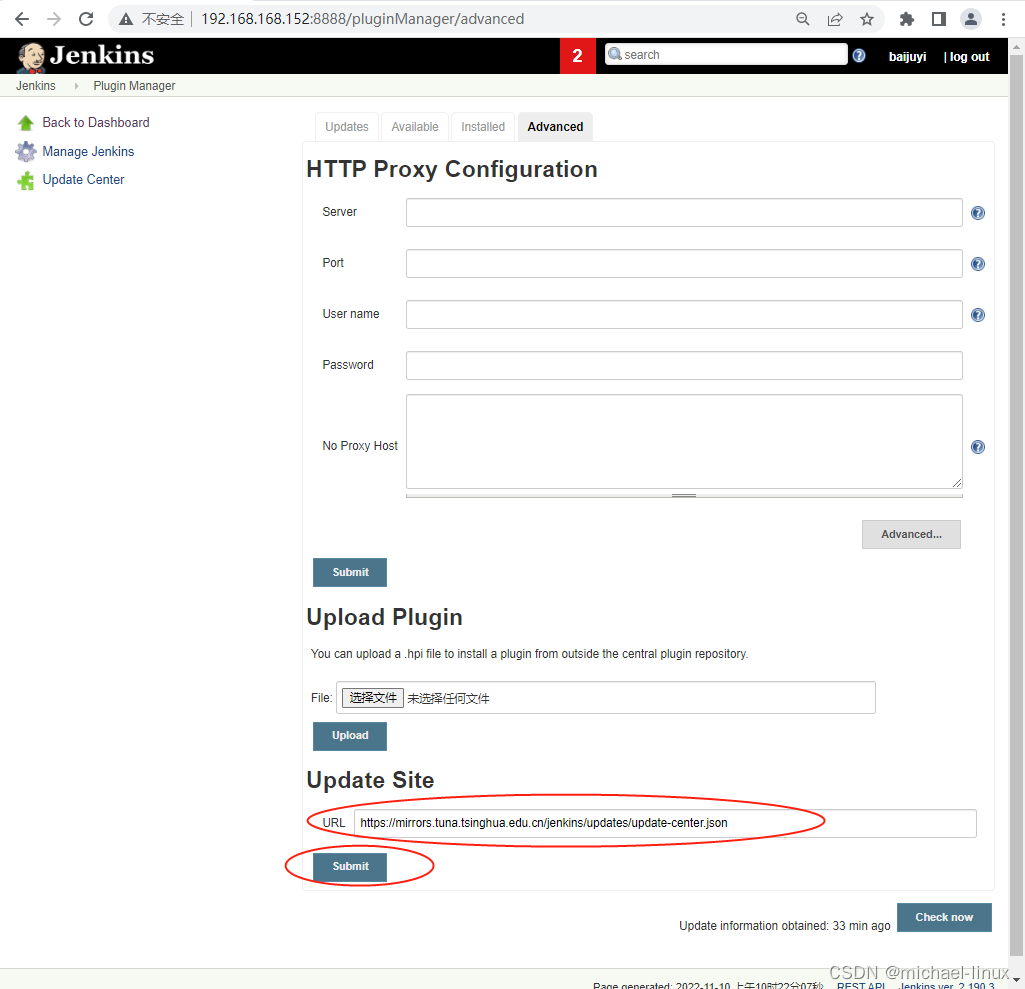Screen dimensions: 1025x989
Task: Click the Manage Jenkins gear icon
Action: [25, 152]
